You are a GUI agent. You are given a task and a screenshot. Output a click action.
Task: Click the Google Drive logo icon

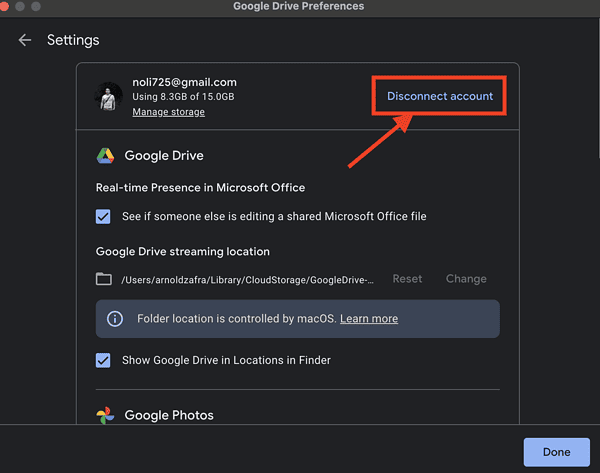[x=105, y=156]
